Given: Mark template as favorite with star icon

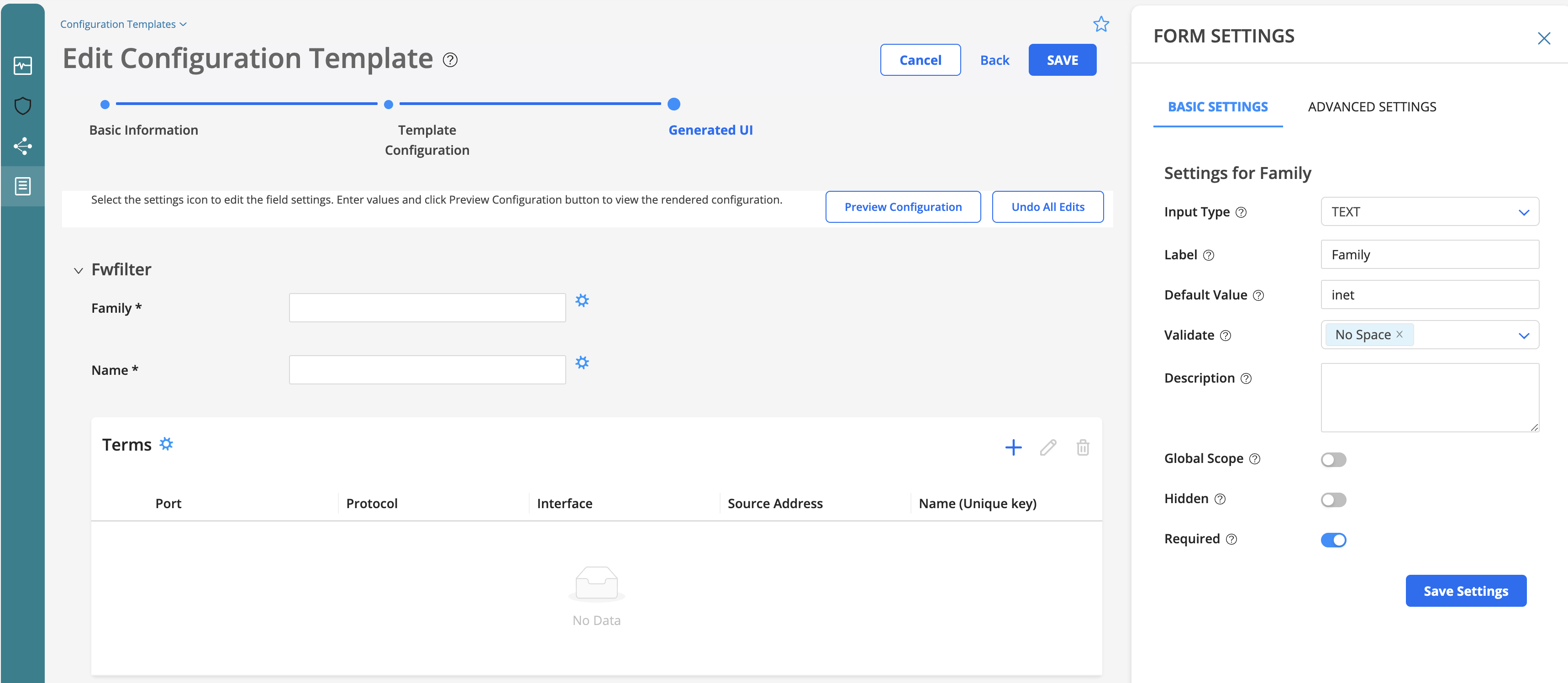Looking at the screenshot, I should [1102, 24].
